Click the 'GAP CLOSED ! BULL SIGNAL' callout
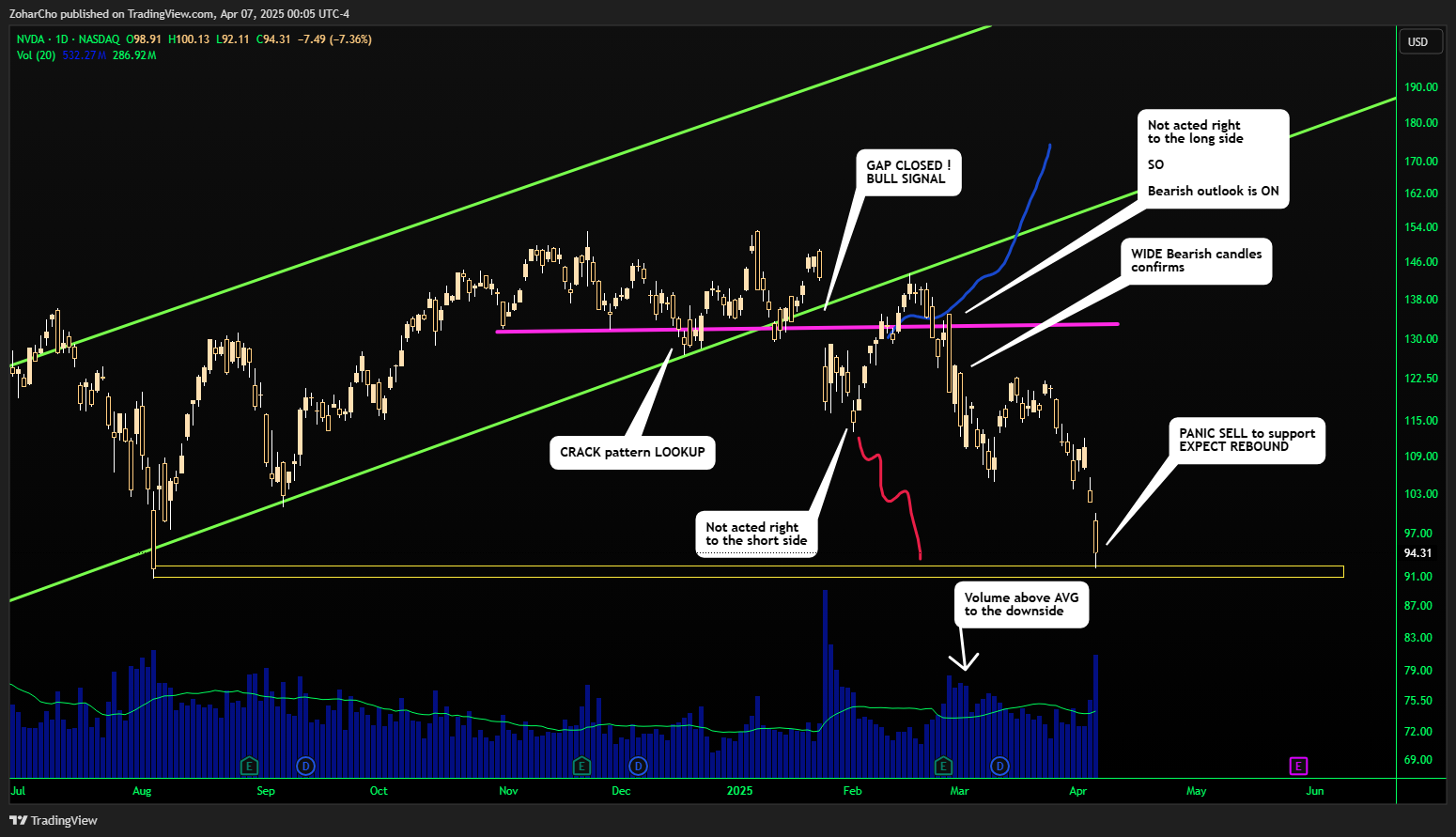Screen dimensions: 1456x837 pos(908,172)
